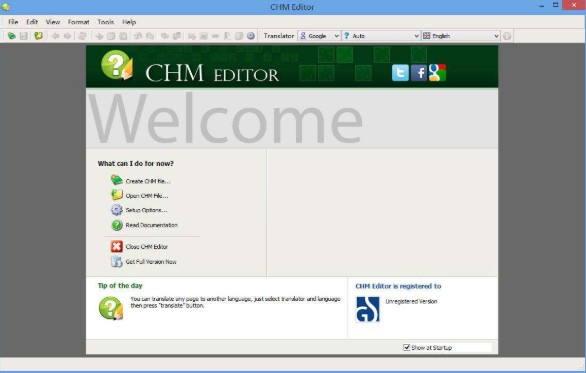The image size is (586, 373).
Task: Minimize the CHM Editor window
Action: [542, 6]
